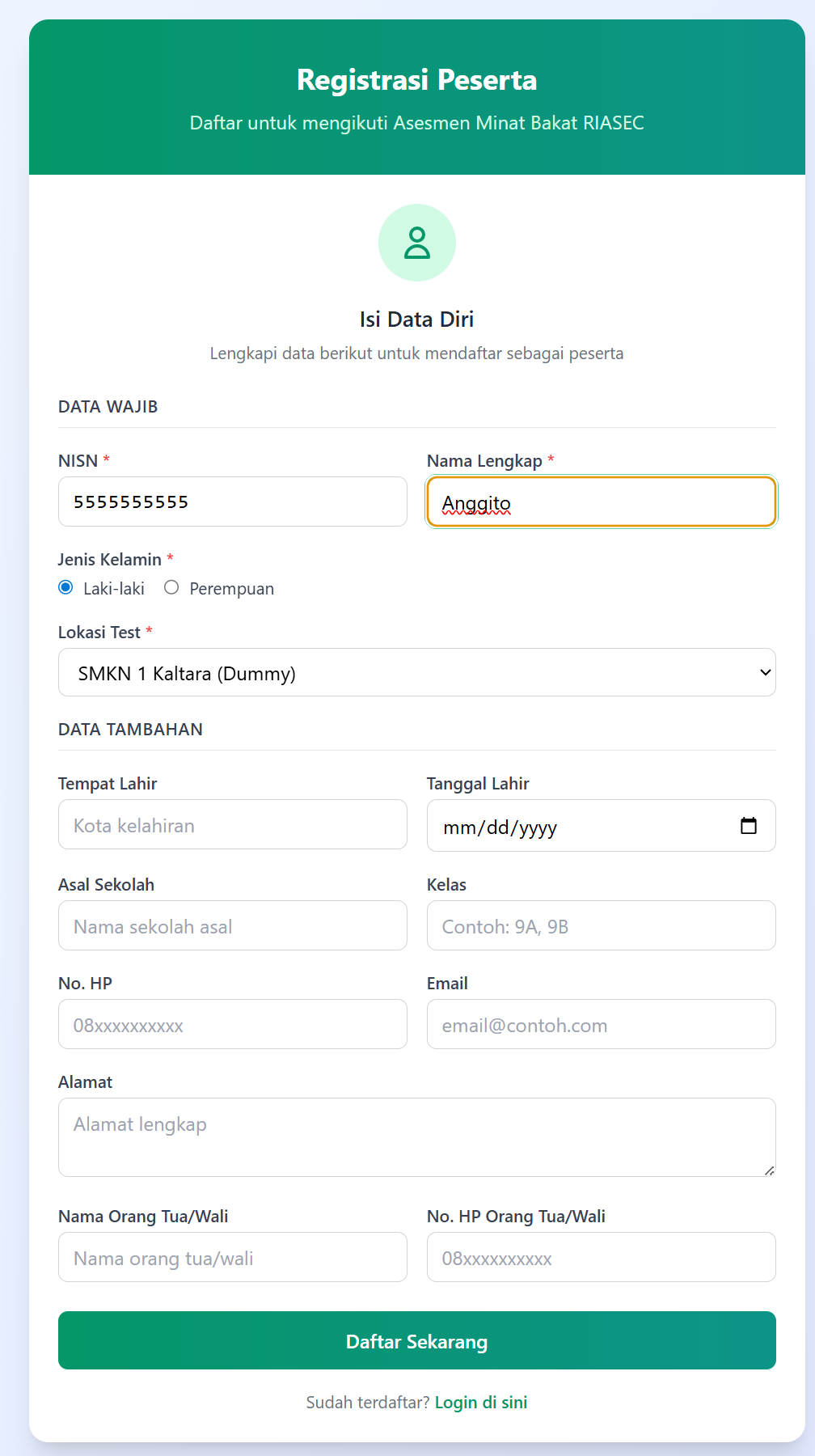Click the NISN input field
The width and height of the screenshot is (815, 1456).
tap(233, 502)
